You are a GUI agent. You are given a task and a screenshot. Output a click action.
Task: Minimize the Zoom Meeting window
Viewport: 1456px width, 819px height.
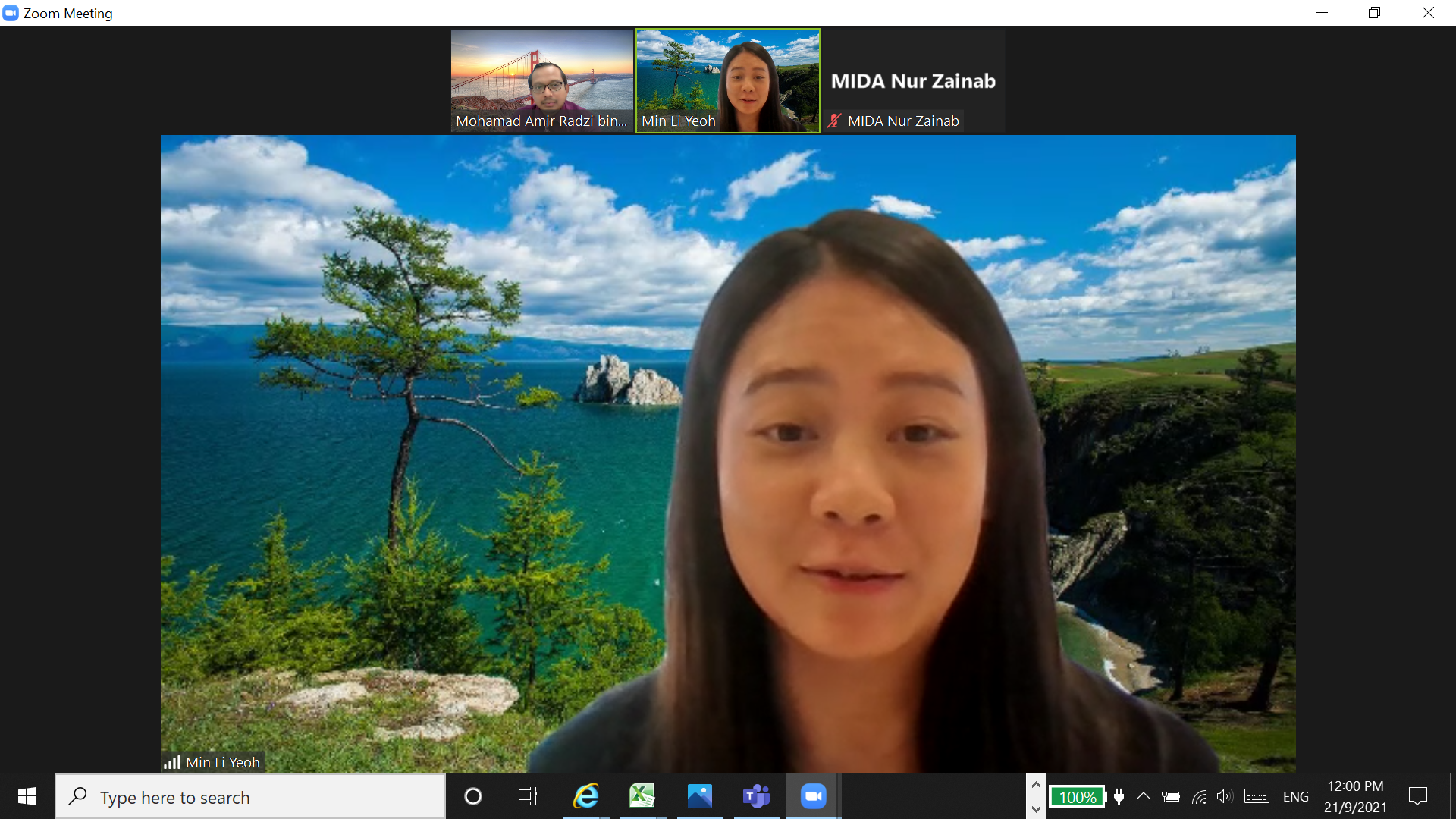pos(1322,13)
